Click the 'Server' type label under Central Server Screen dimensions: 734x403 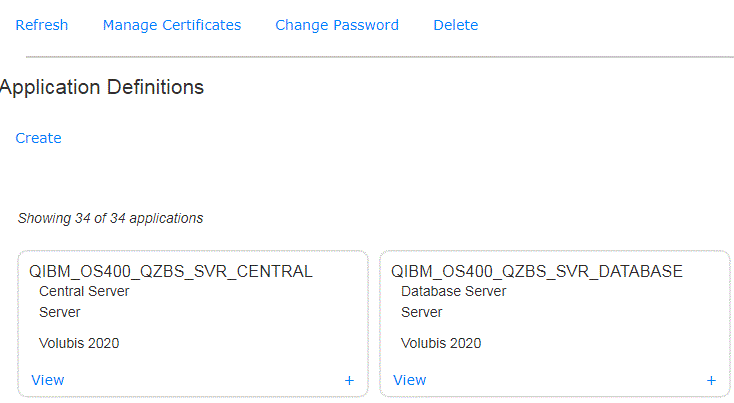[60, 312]
